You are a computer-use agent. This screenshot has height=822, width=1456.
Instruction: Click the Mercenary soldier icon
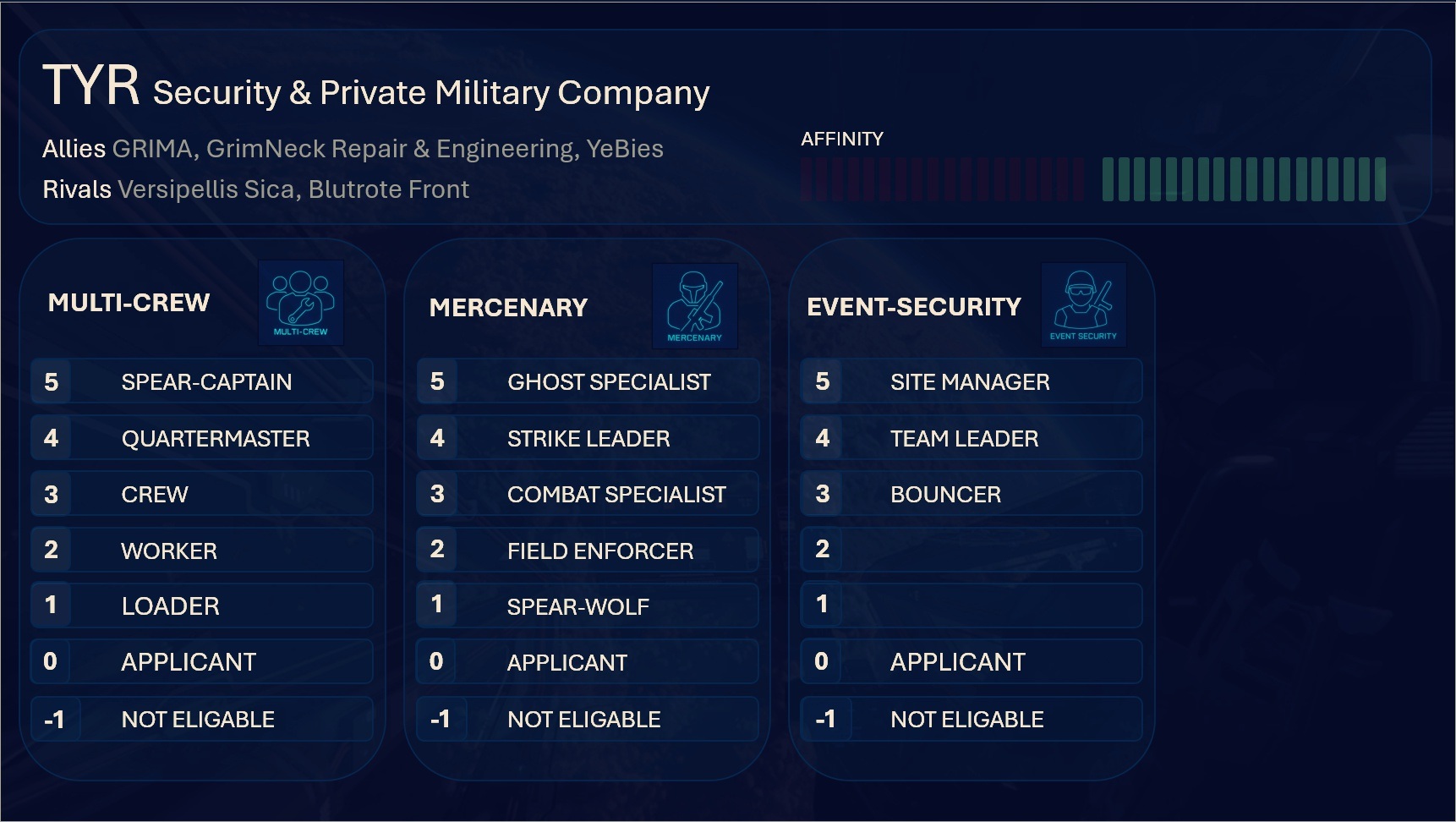point(694,305)
